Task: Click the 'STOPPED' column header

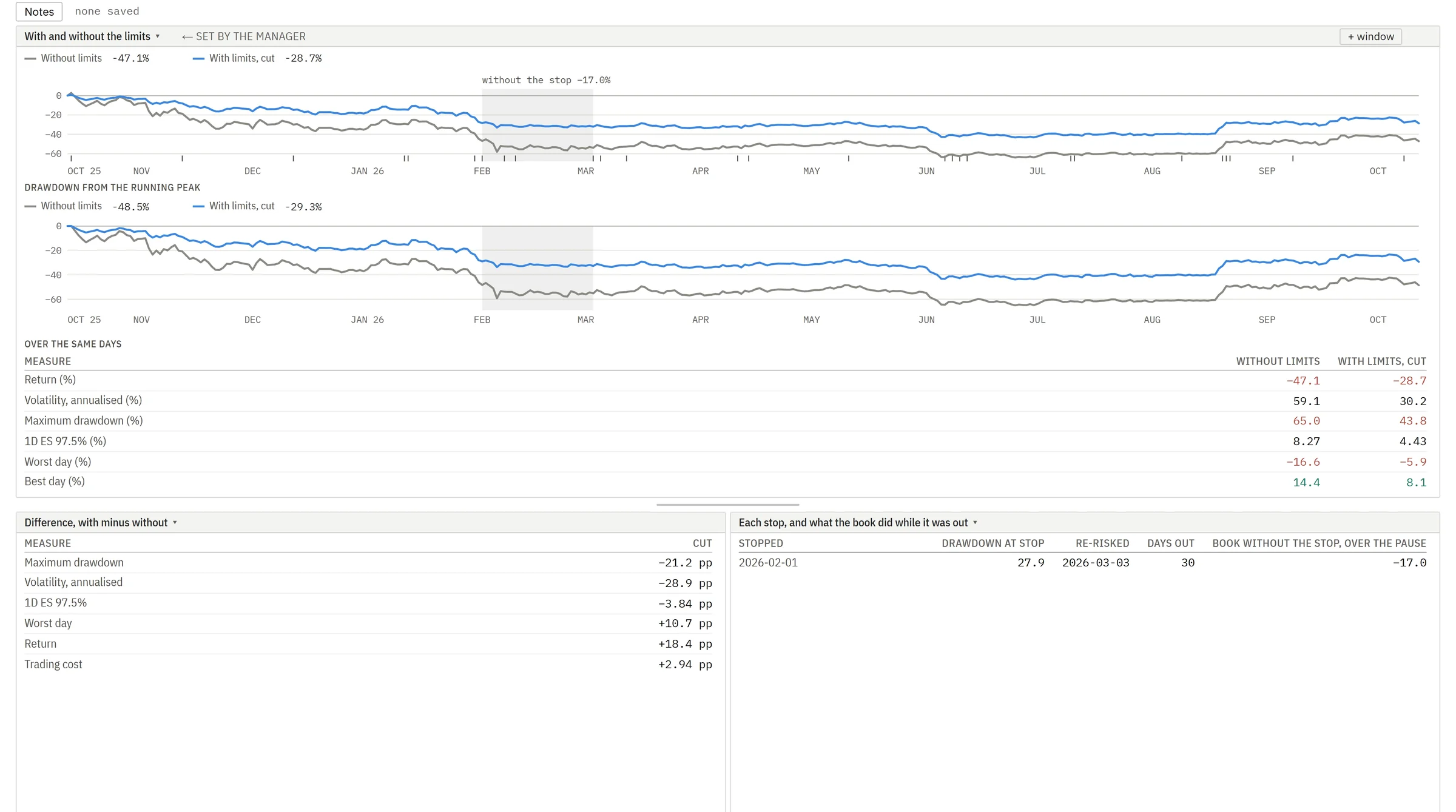Action: coord(761,543)
